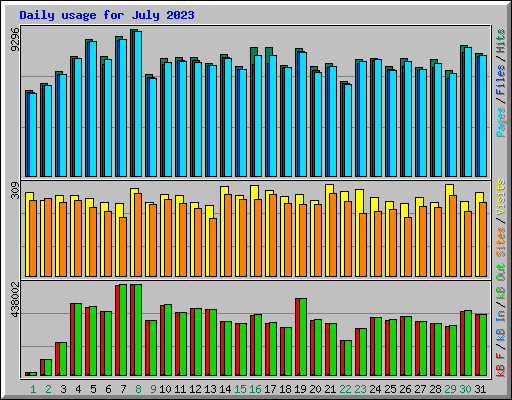Click day 29 on the x-axis
Viewport: 512px width, 400px height.
coord(450,389)
